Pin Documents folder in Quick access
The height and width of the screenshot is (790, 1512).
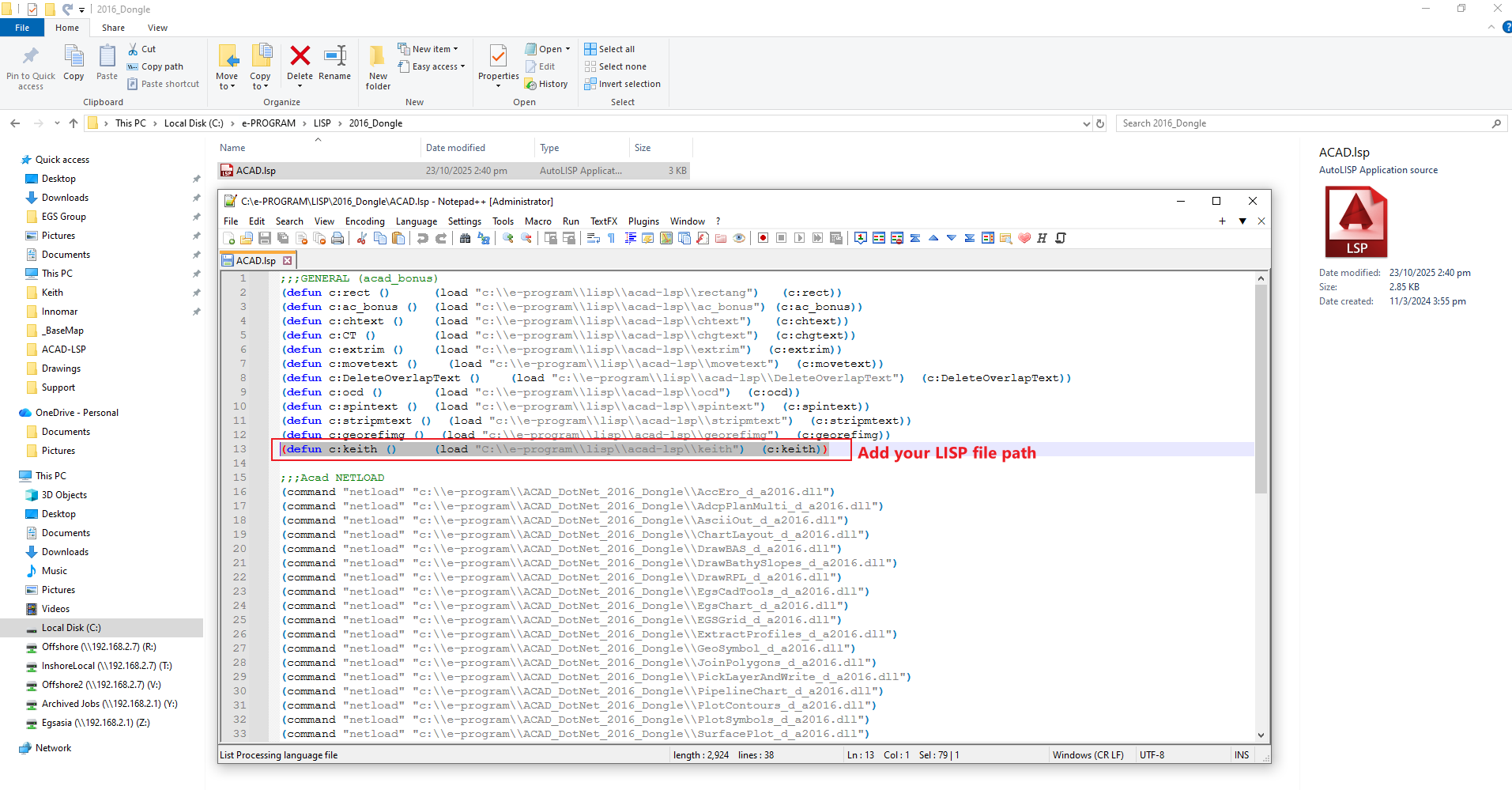point(195,254)
